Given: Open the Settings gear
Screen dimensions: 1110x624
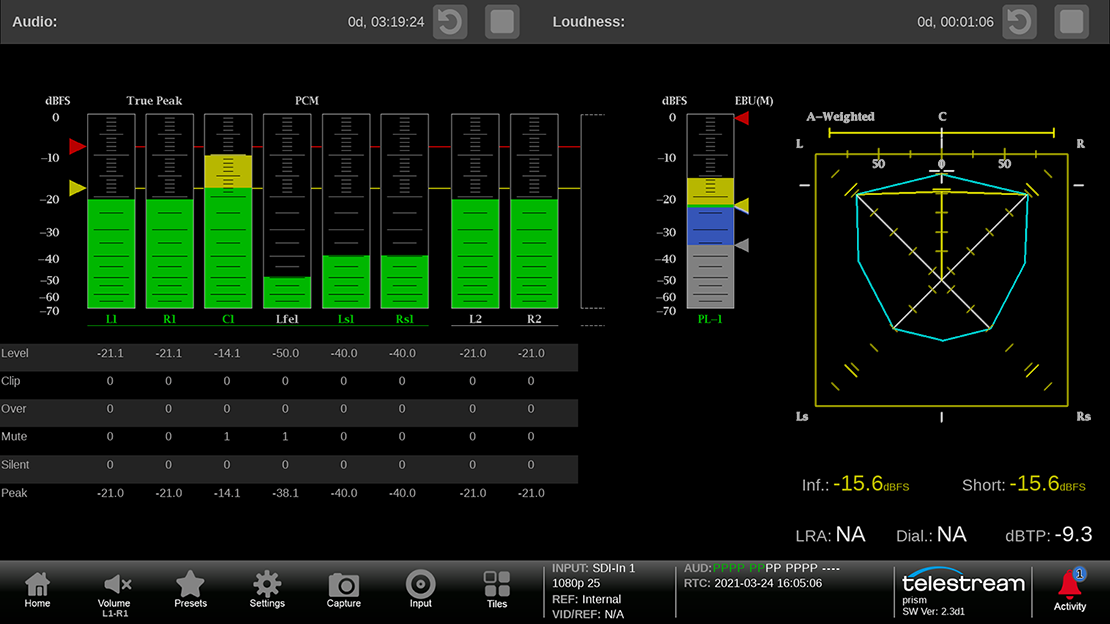Looking at the screenshot, I should (267, 589).
